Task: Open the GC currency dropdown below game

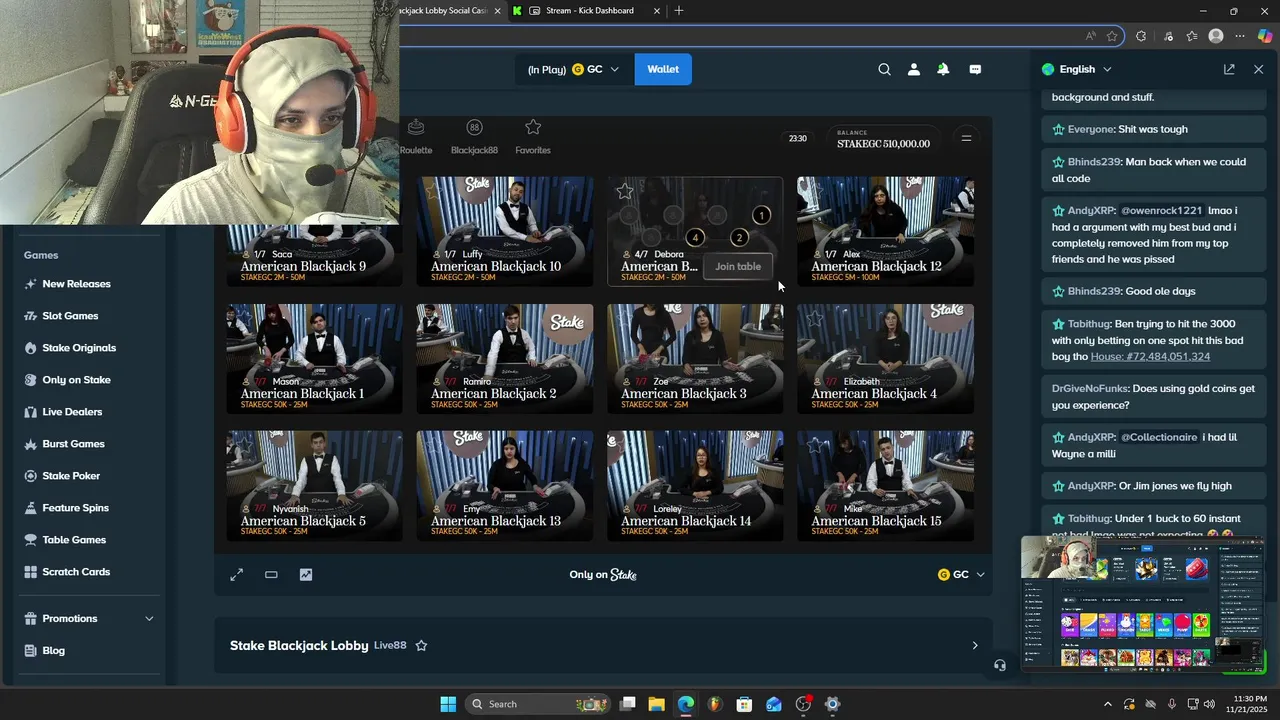Action: (961, 575)
